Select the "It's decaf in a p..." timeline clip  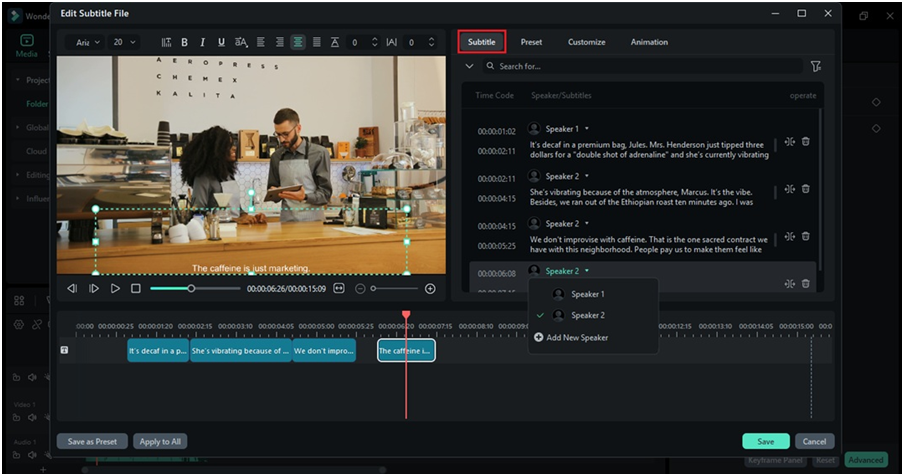coord(158,350)
